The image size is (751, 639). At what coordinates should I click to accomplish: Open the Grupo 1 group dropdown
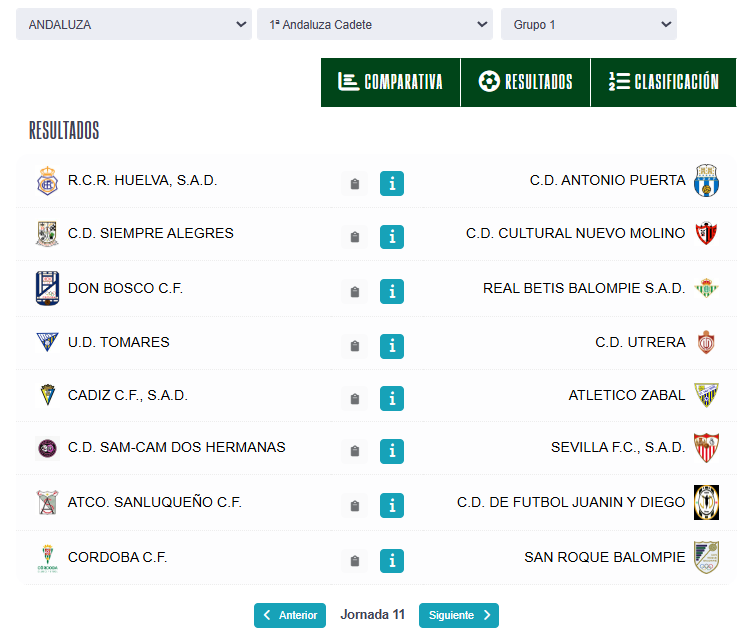click(x=589, y=24)
